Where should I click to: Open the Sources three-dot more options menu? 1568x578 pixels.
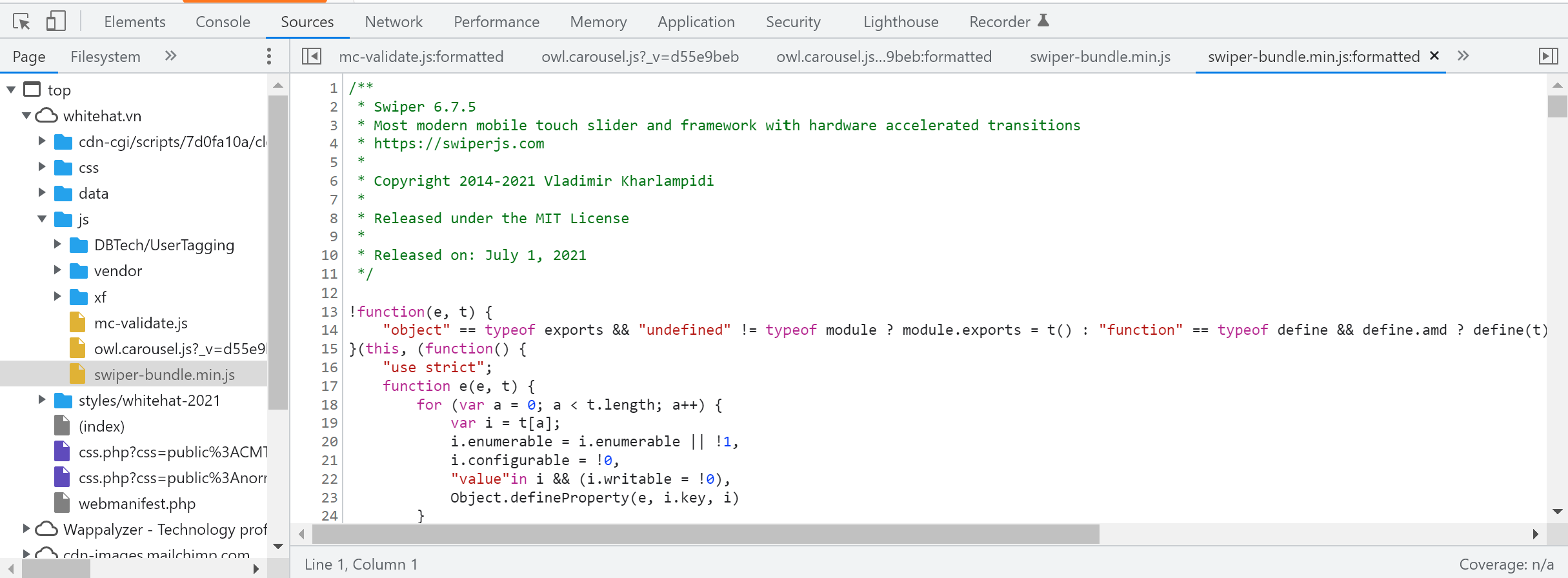(269, 56)
